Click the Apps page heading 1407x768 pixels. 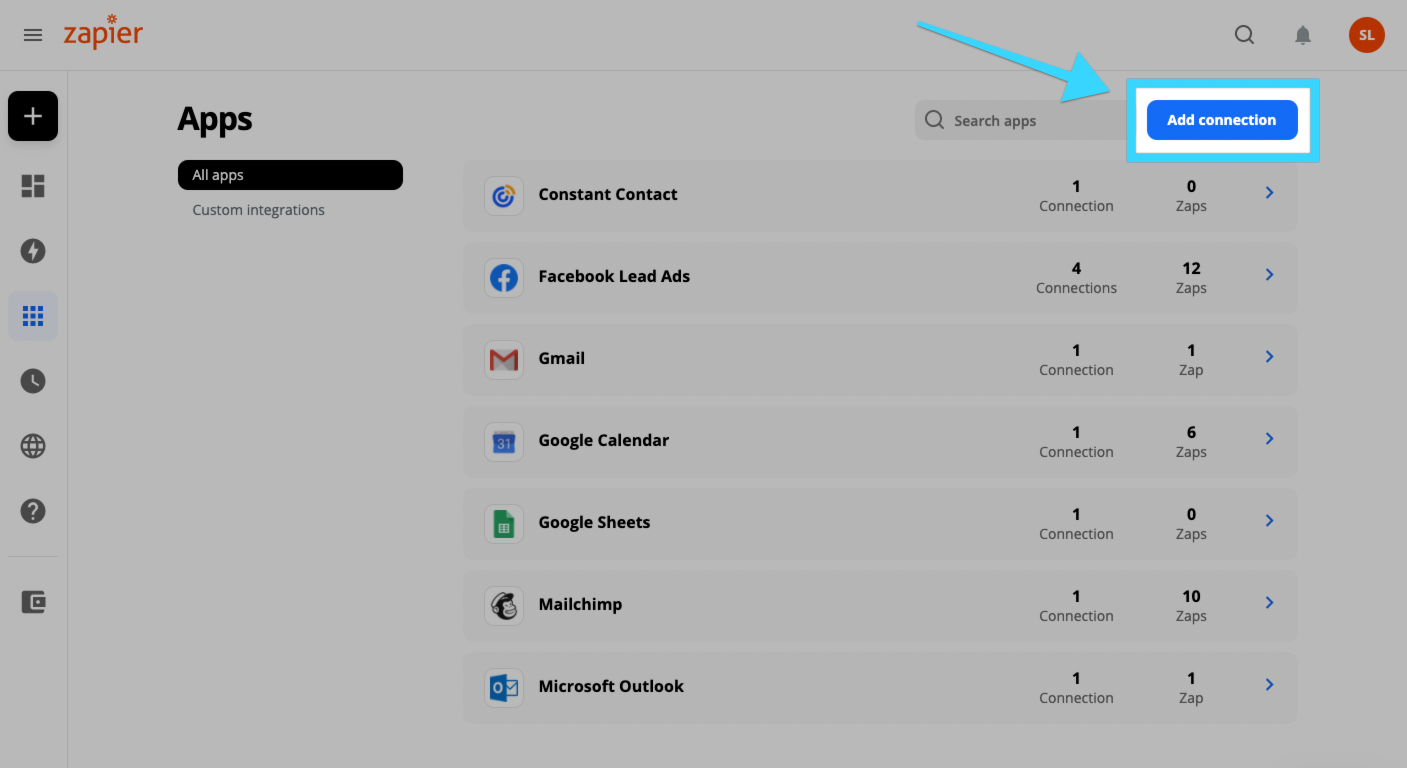point(215,120)
